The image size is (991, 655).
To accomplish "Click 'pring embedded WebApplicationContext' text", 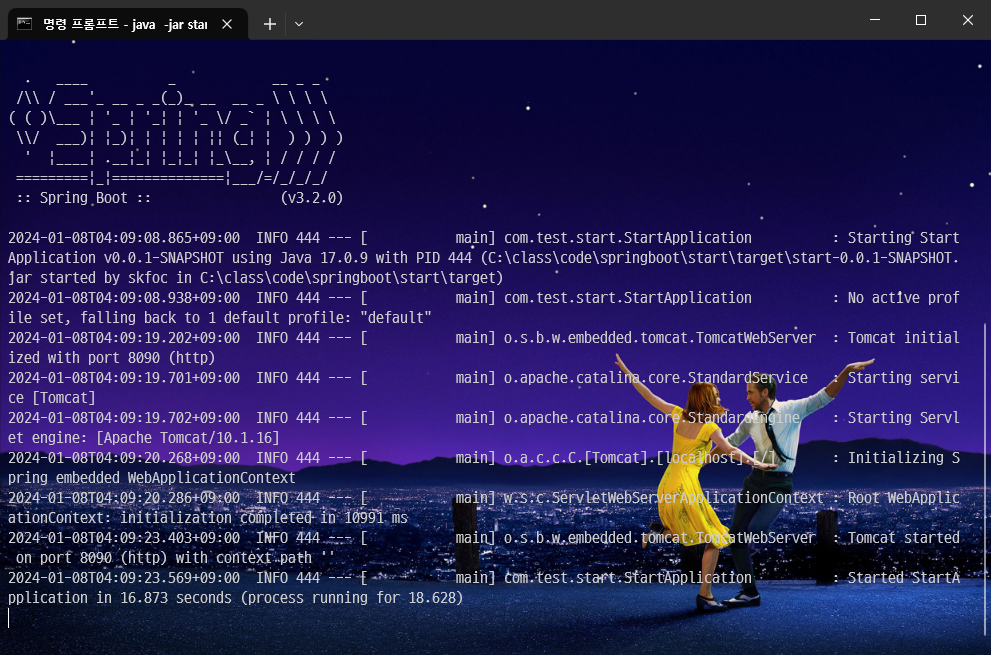I will pos(152,478).
